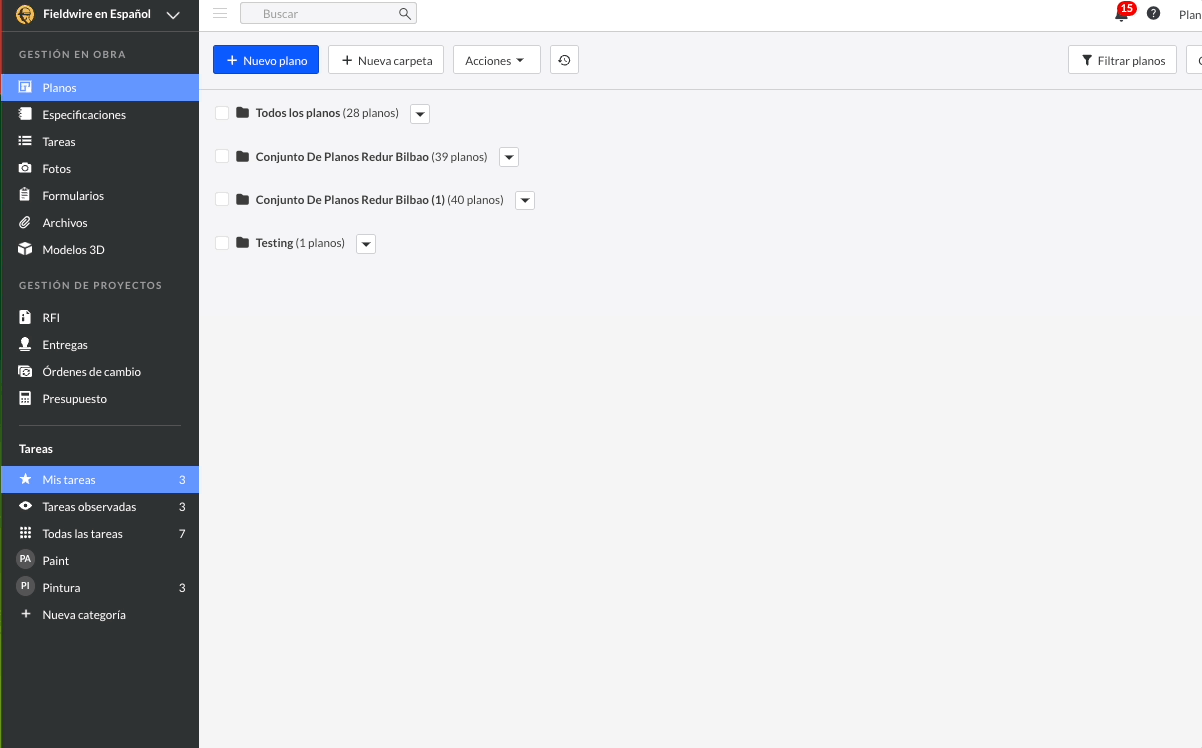Open the Todos los planos folder name

298,113
